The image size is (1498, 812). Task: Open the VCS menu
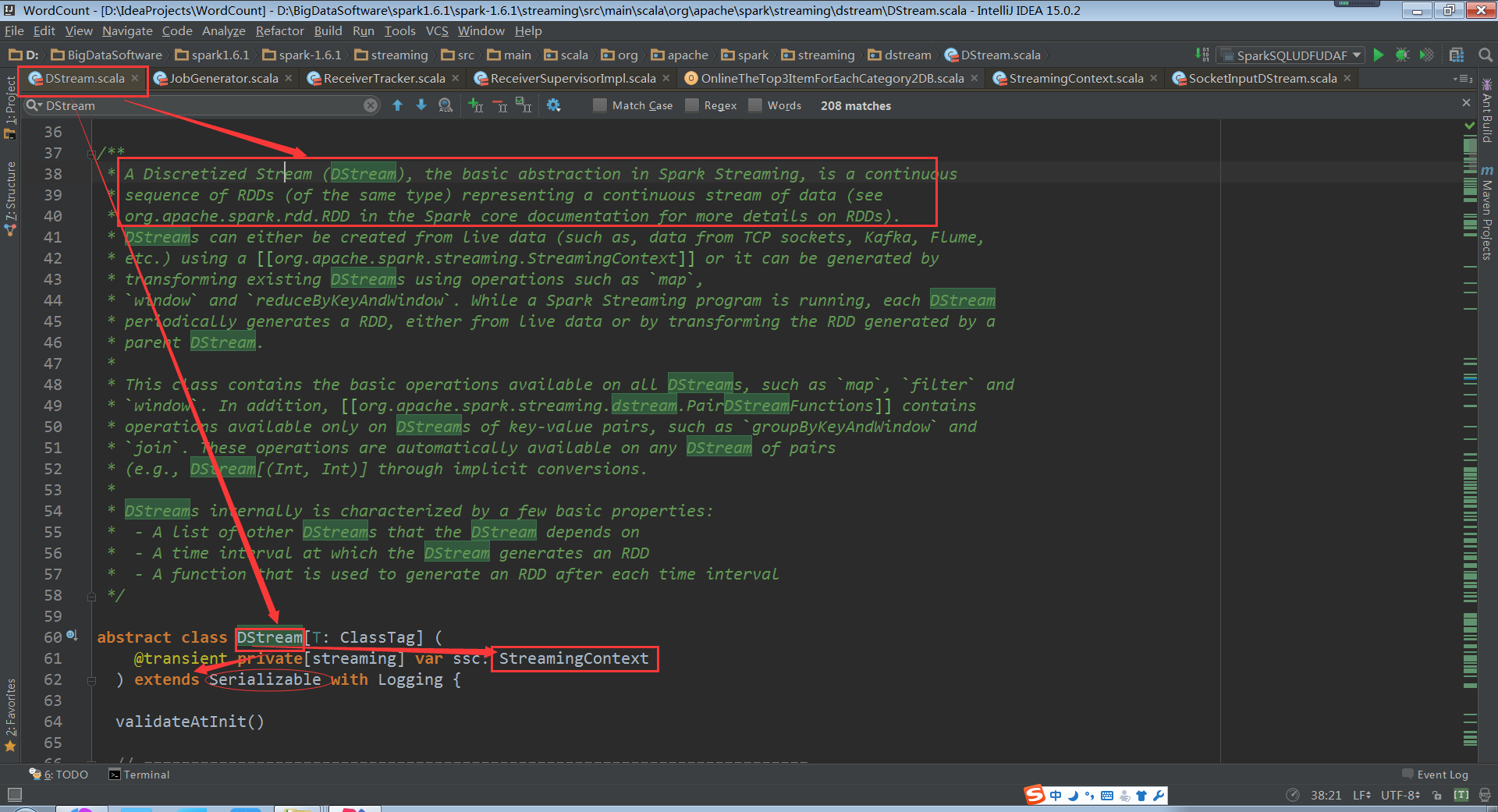(437, 31)
